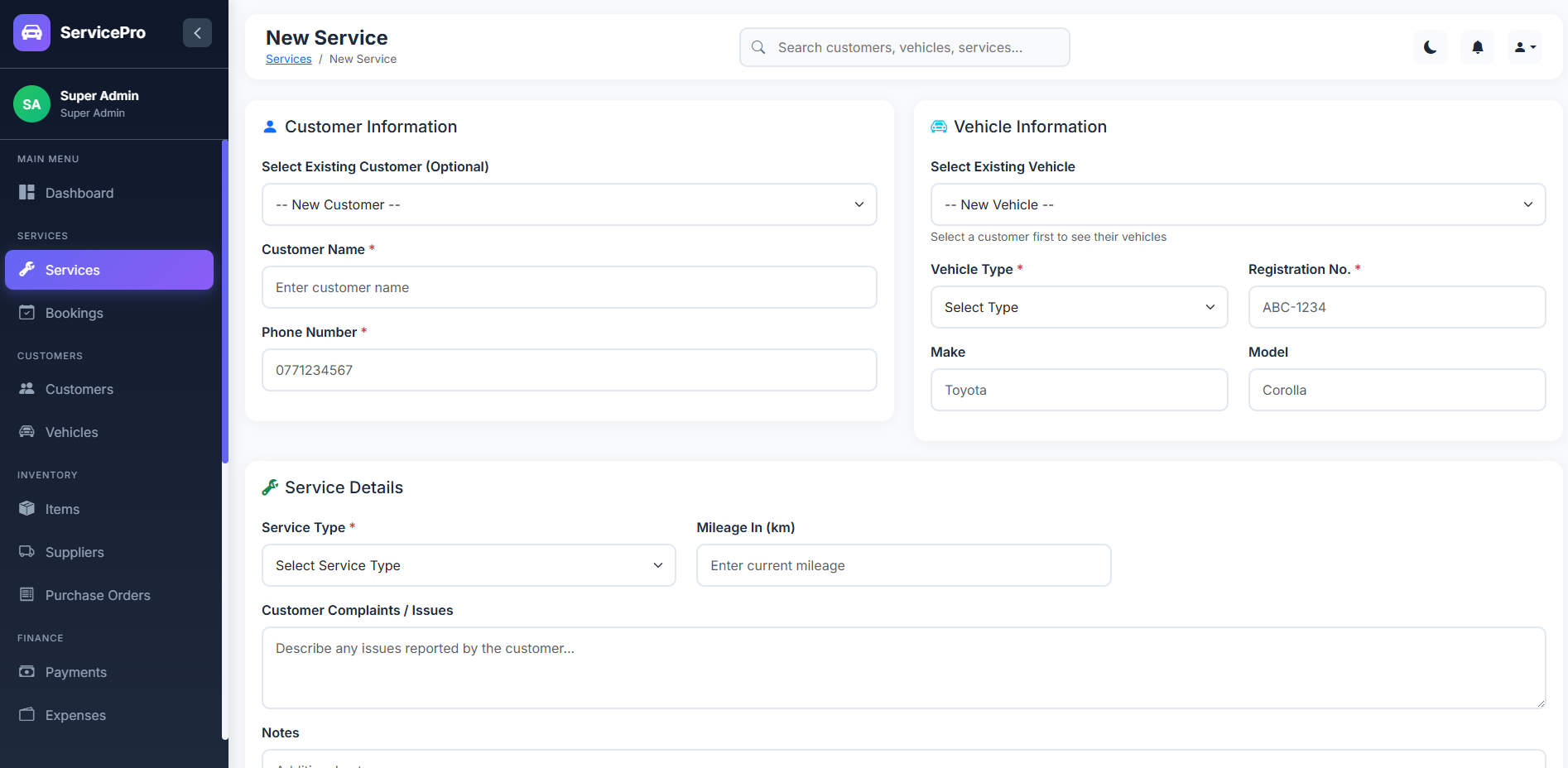Viewport: 1568px width, 768px height.
Task: Toggle dark mode with the moon icon
Action: (x=1430, y=47)
